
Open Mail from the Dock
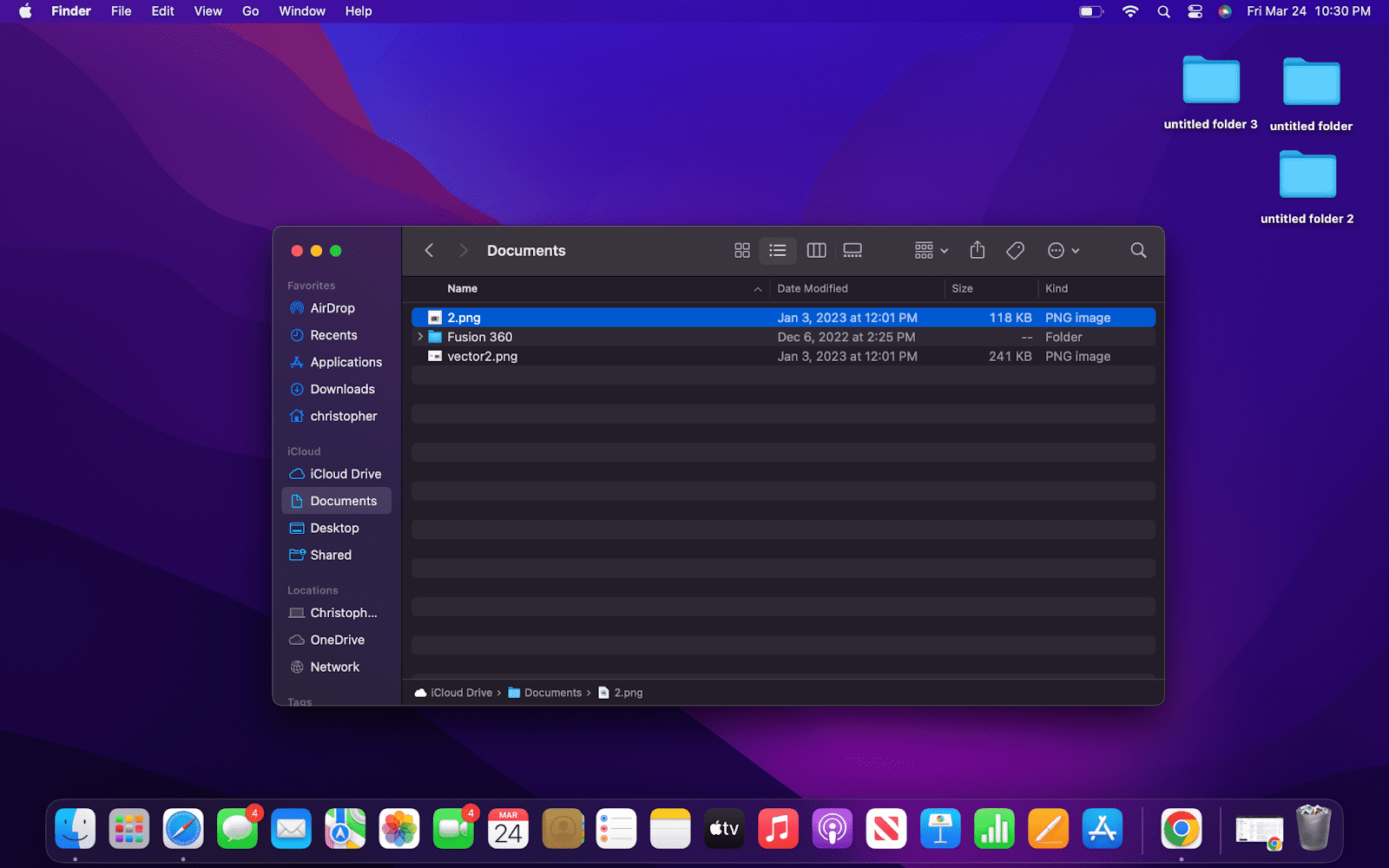pos(291,830)
